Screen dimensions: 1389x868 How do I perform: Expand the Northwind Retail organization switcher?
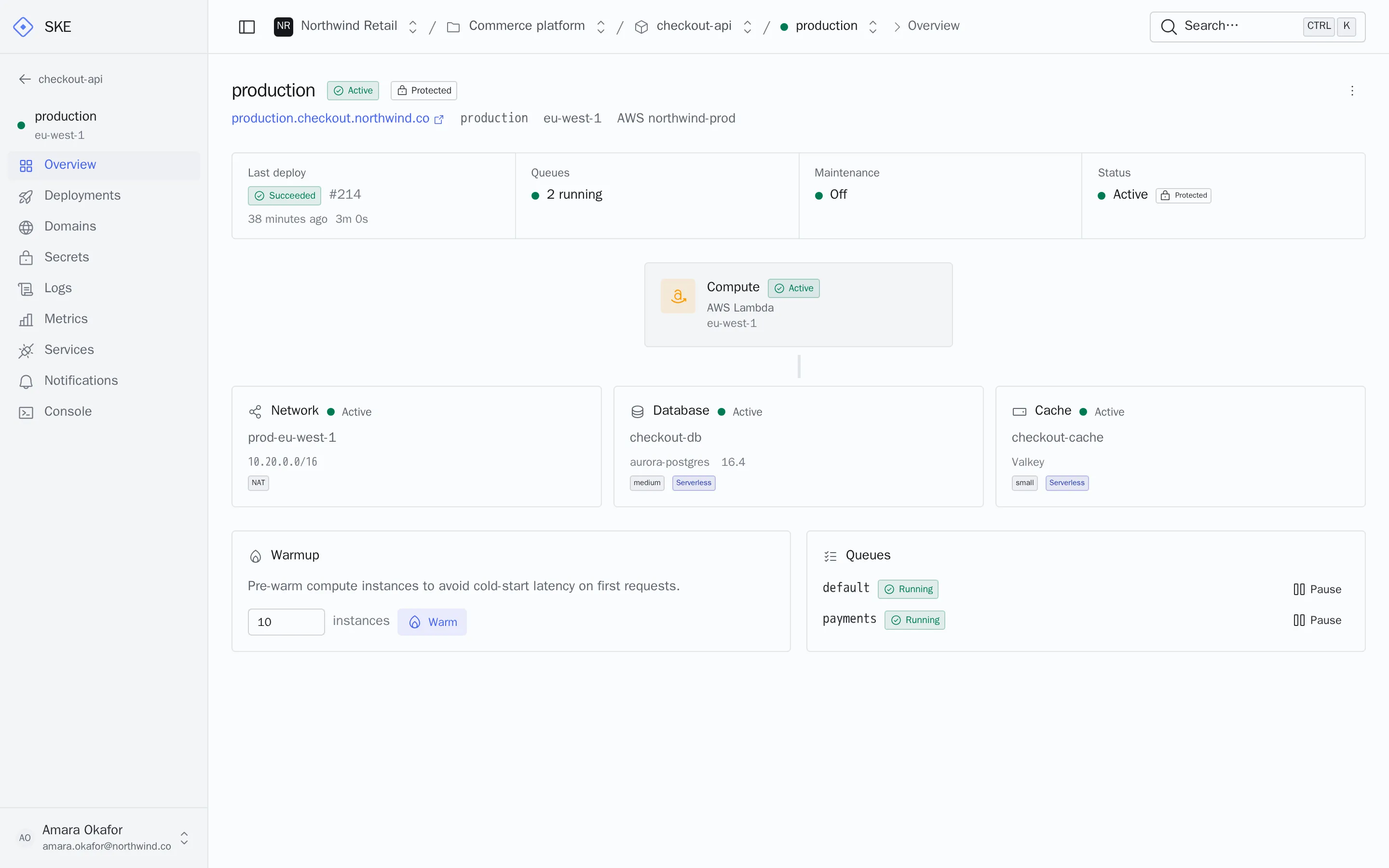[x=412, y=27]
